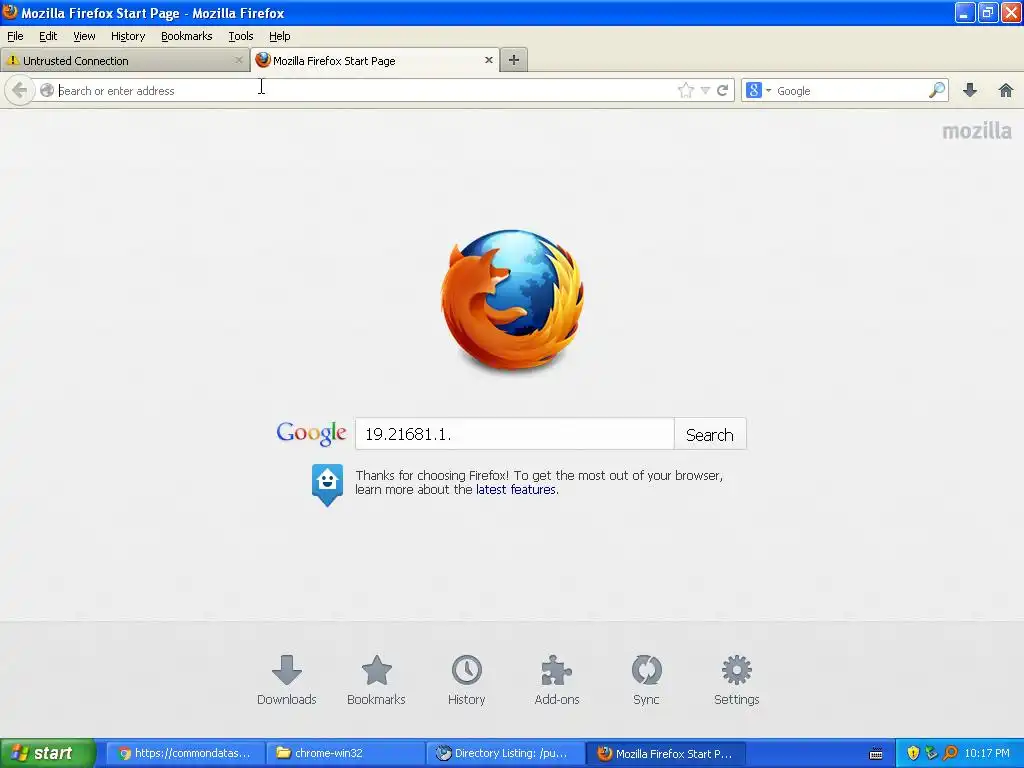Open the Tools menu
The image size is (1024, 768).
(241, 36)
